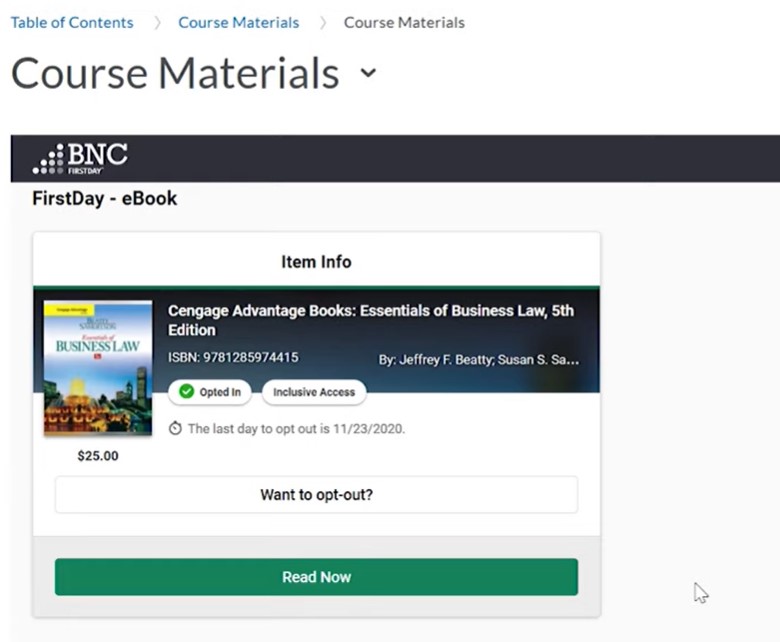Click the Opted In status label
The width and height of the screenshot is (780, 642).
(x=219, y=392)
